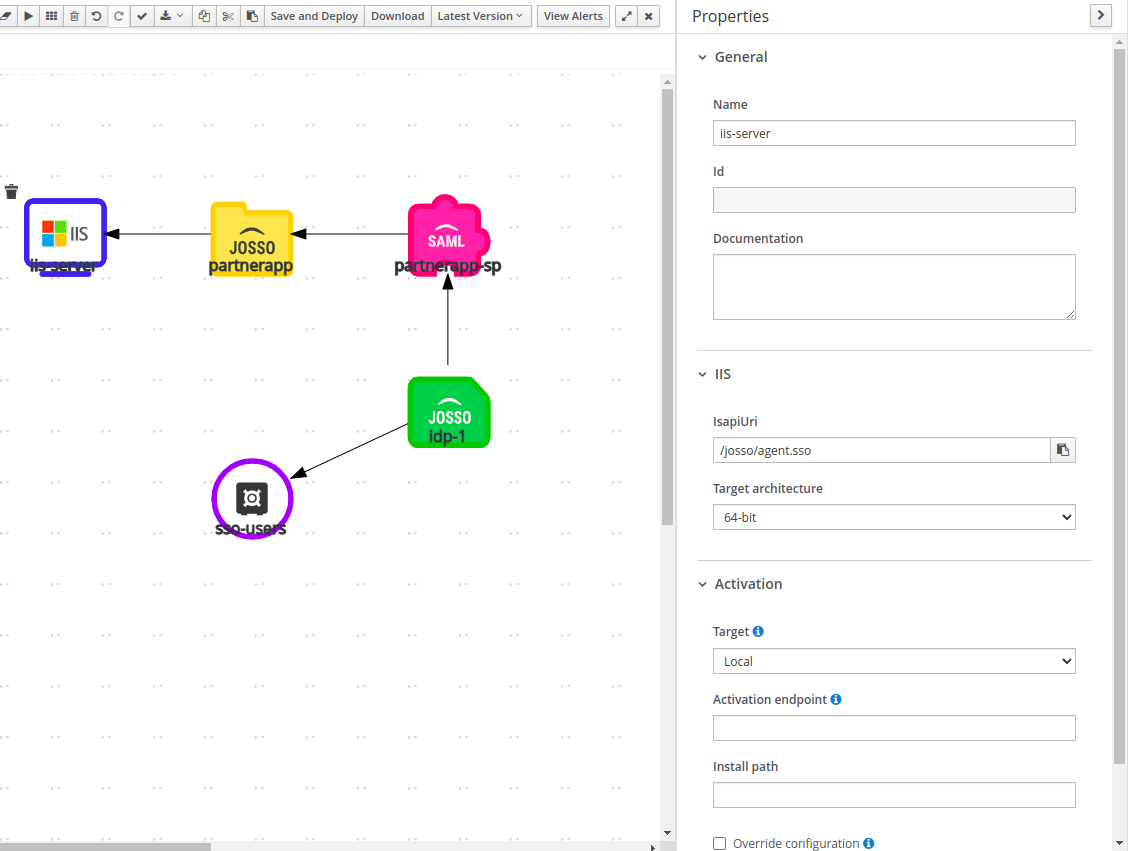Viewport: 1128px width, 851px height.
Task: Select the iis-server IIS node
Action: [x=65, y=235]
